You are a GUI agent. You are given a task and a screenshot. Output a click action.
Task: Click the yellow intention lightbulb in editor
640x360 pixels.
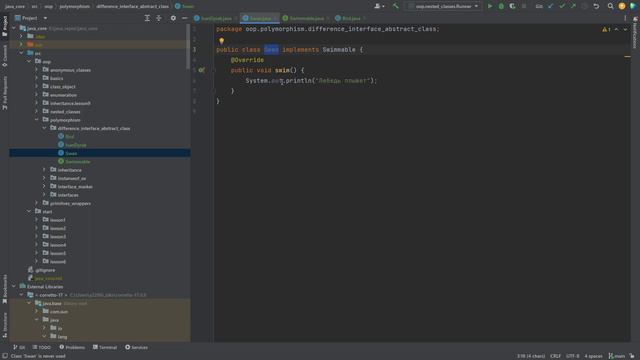coord(221,41)
